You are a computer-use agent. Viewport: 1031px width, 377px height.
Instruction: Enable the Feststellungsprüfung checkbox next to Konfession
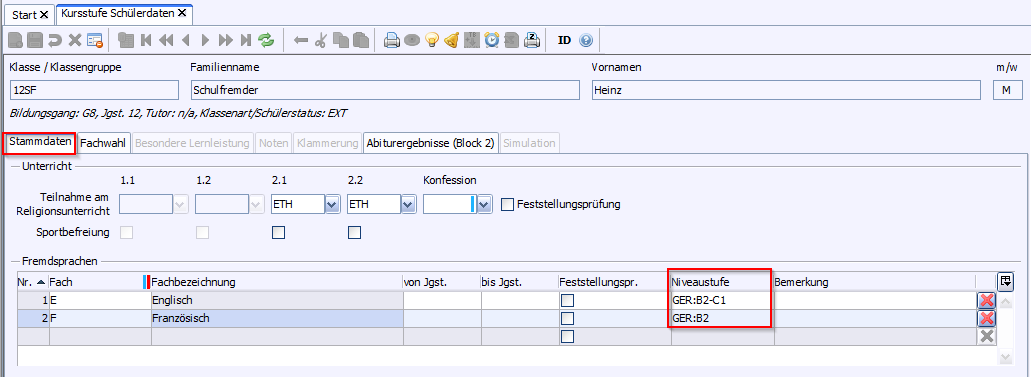coord(507,204)
